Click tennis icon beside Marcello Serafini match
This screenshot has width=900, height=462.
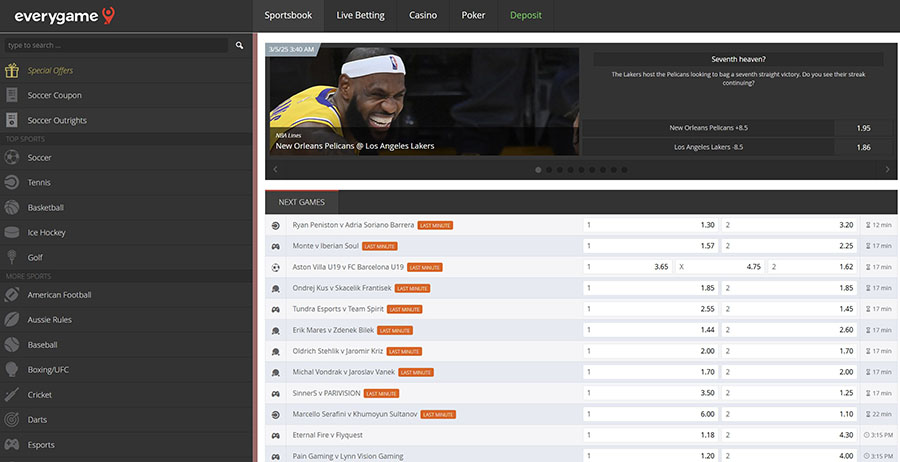(x=276, y=414)
